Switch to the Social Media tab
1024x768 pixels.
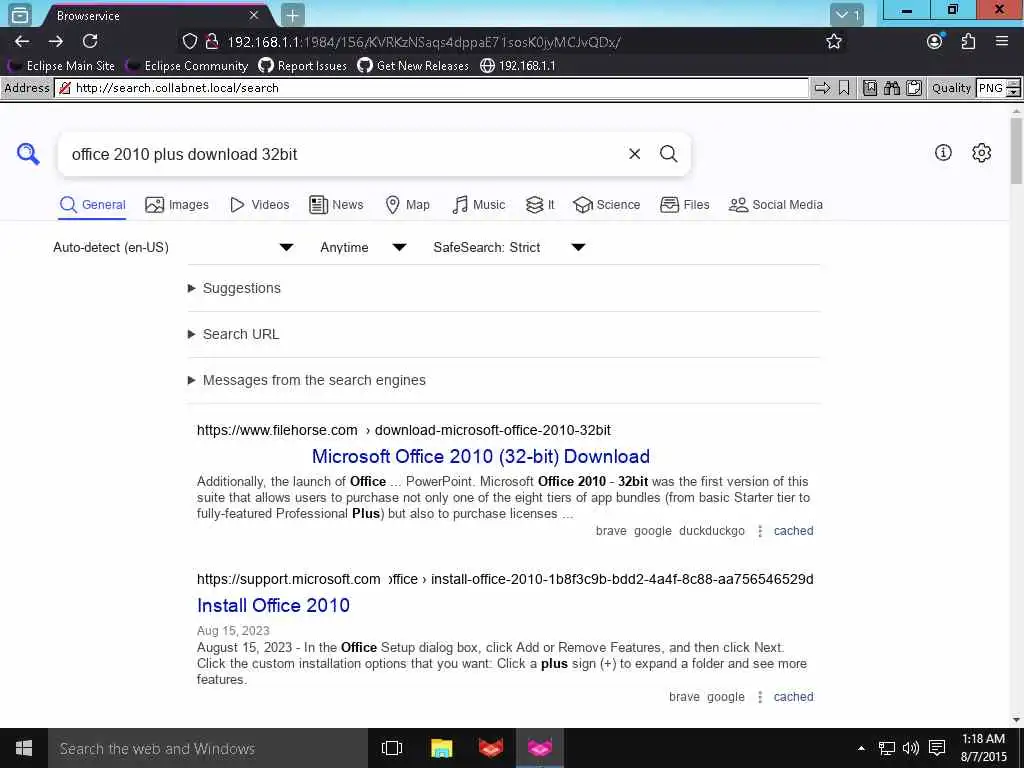pyautogui.click(x=776, y=205)
